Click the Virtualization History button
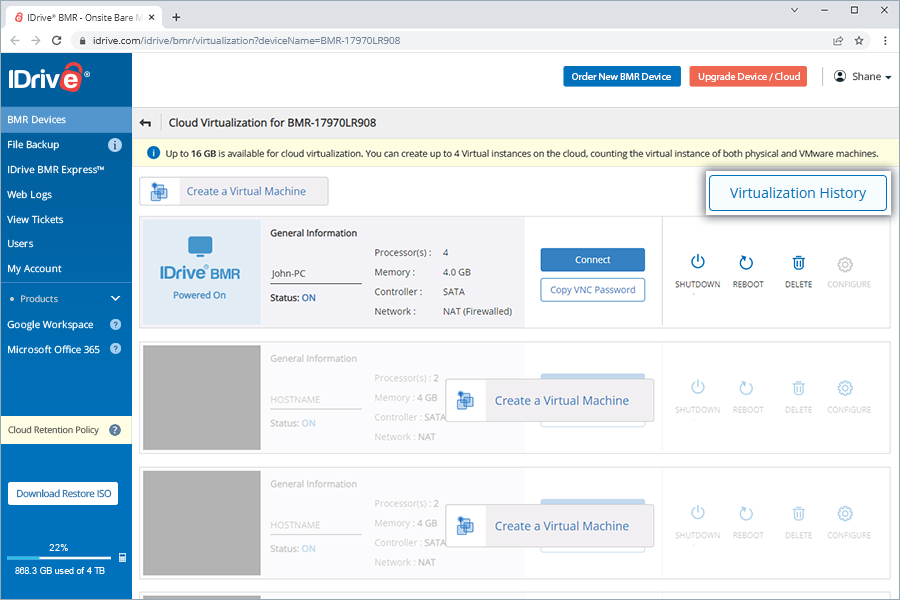The width and height of the screenshot is (900, 600). (x=797, y=193)
